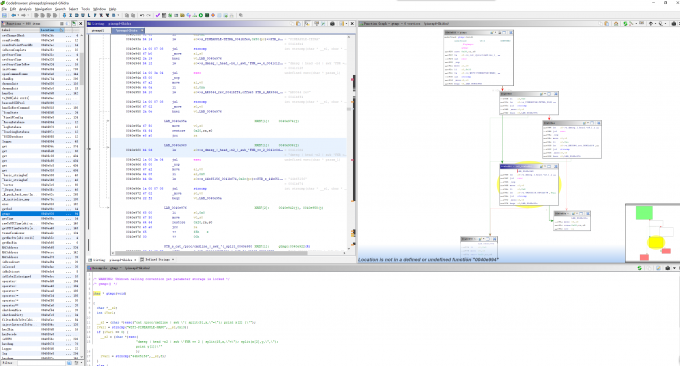680x366 pixels.
Task: Expand the forward navigation history dropdown
Action: pos(28,15)
